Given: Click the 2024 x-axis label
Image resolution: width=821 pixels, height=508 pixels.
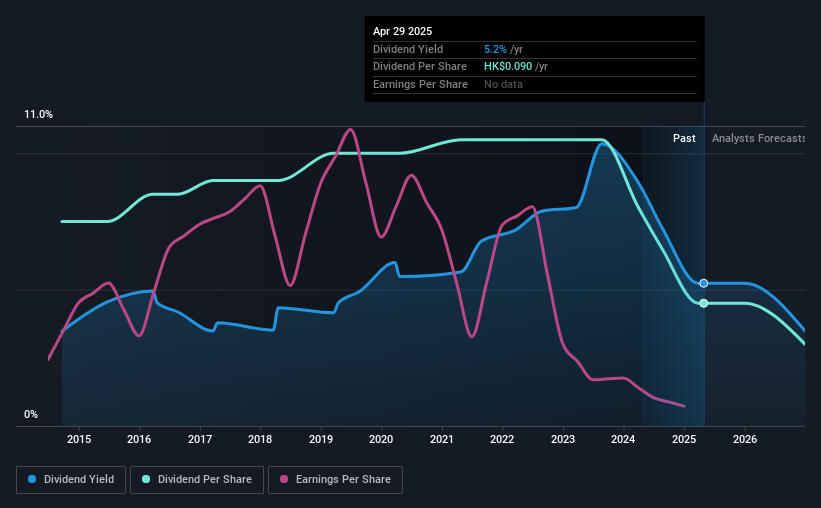Looking at the screenshot, I should click(x=623, y=439).
